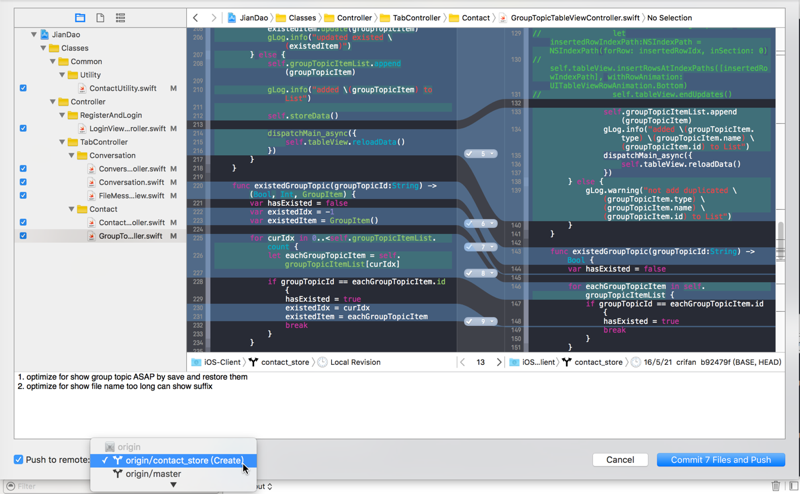
Task: Click the previous change arrow beside 13
Action: pos(461,362)
